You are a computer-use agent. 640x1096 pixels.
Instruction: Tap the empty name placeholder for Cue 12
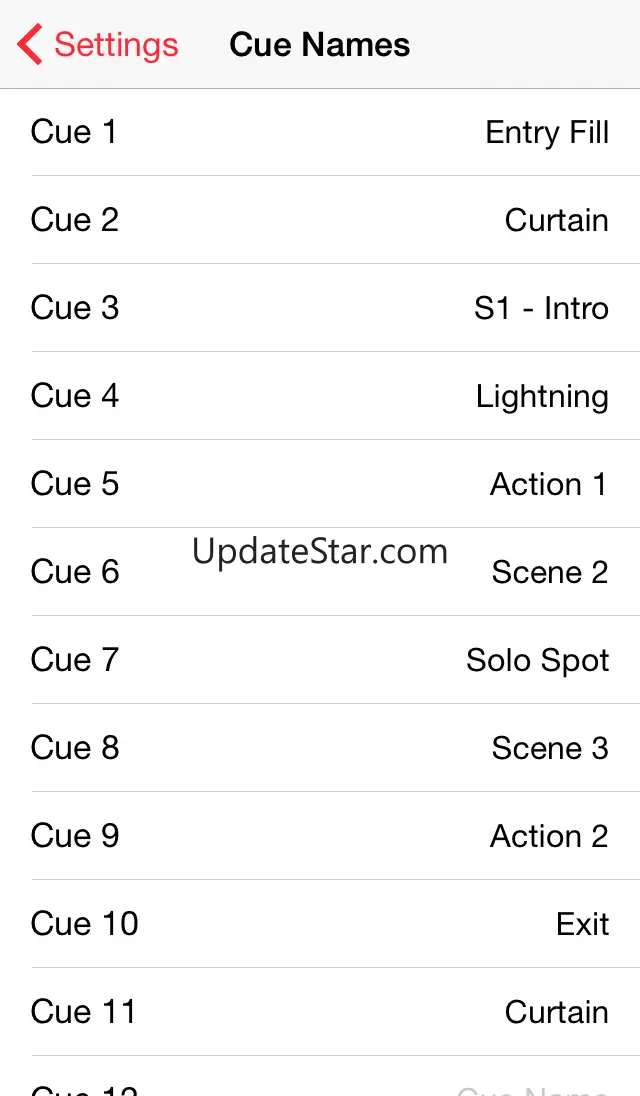[532, 1090]
